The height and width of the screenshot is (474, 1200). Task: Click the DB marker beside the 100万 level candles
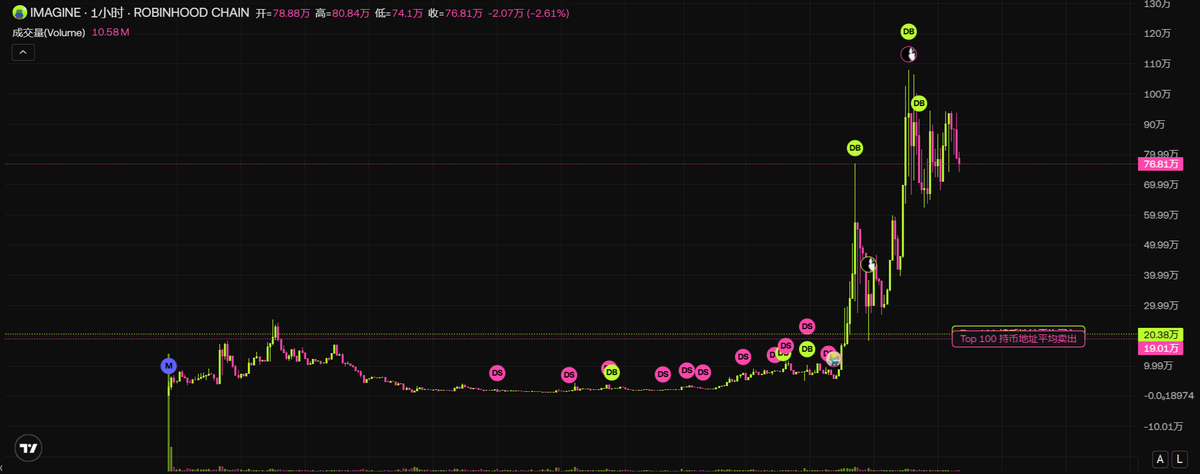click(919, 103)
